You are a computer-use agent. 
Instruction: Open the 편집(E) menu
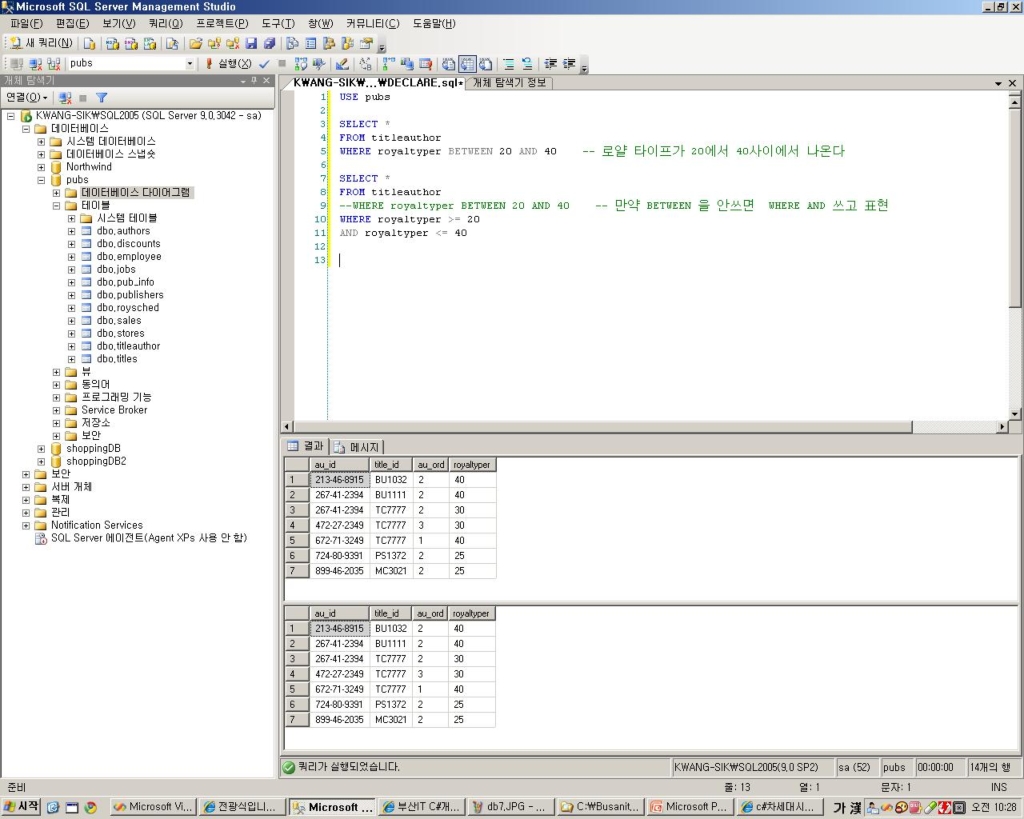point(72,24)
